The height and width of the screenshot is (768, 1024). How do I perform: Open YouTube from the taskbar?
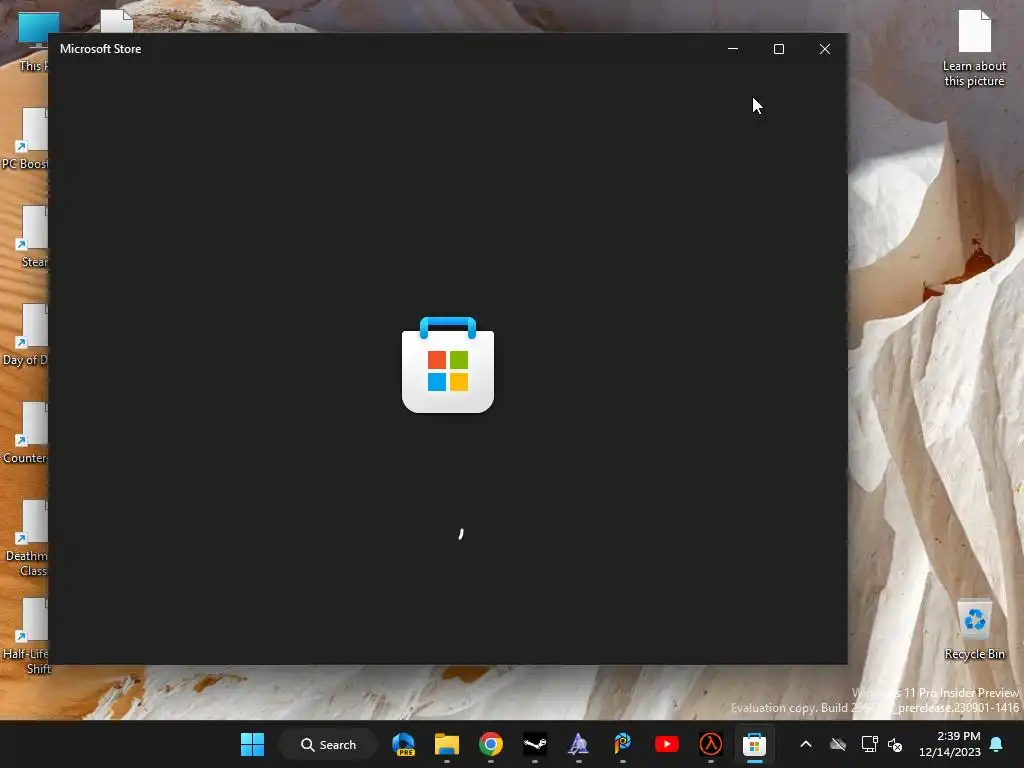pos(667,744)
